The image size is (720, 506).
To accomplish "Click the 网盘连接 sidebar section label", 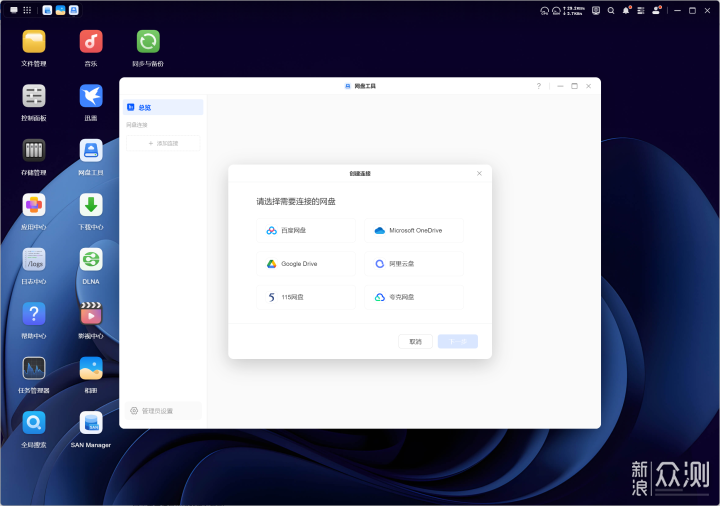I will pyautogui.click(x=137, y=125).
